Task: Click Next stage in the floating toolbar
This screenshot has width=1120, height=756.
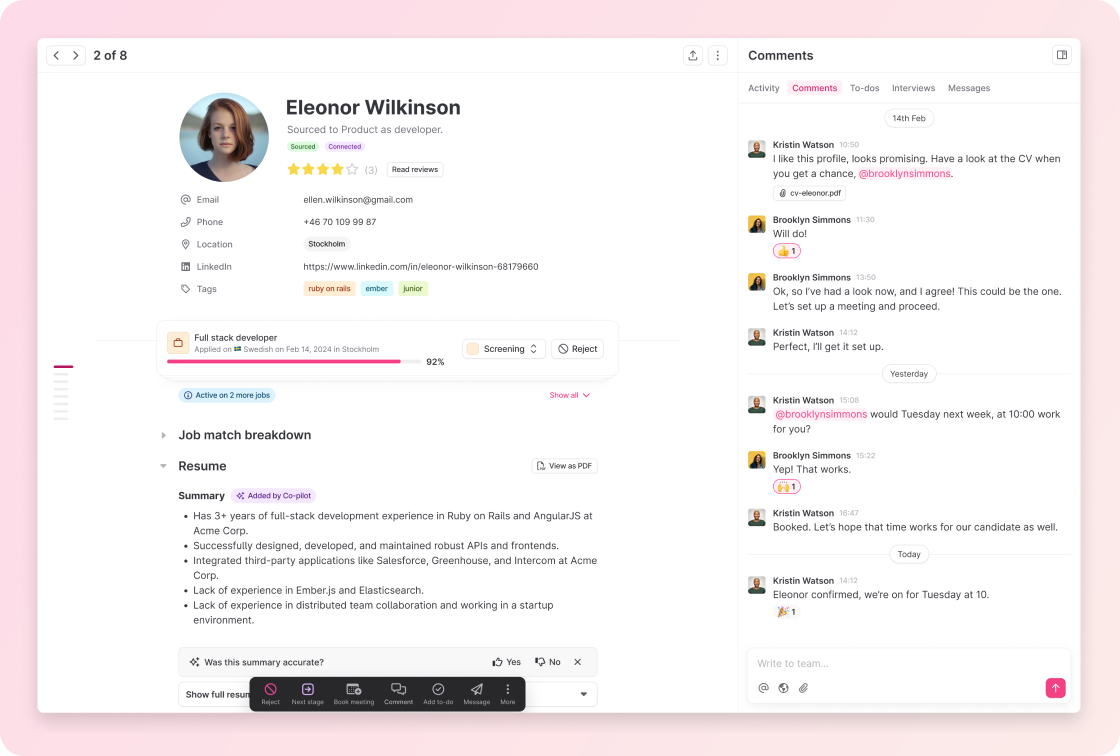Action: click(x=307, y=694)
